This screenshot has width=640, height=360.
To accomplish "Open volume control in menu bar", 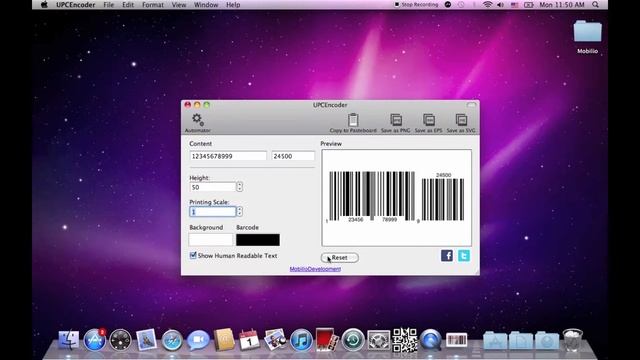I will tap(501, 5).
